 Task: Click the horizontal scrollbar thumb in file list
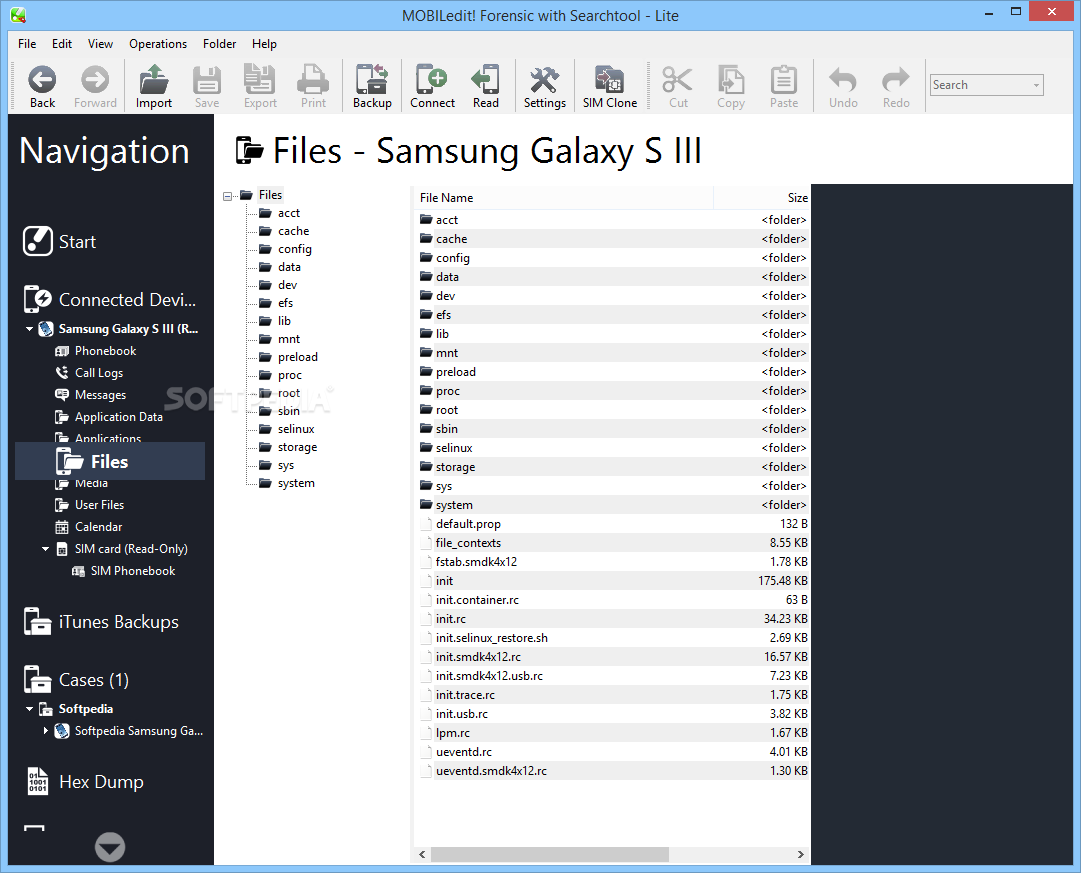click(x=549, y=854)
